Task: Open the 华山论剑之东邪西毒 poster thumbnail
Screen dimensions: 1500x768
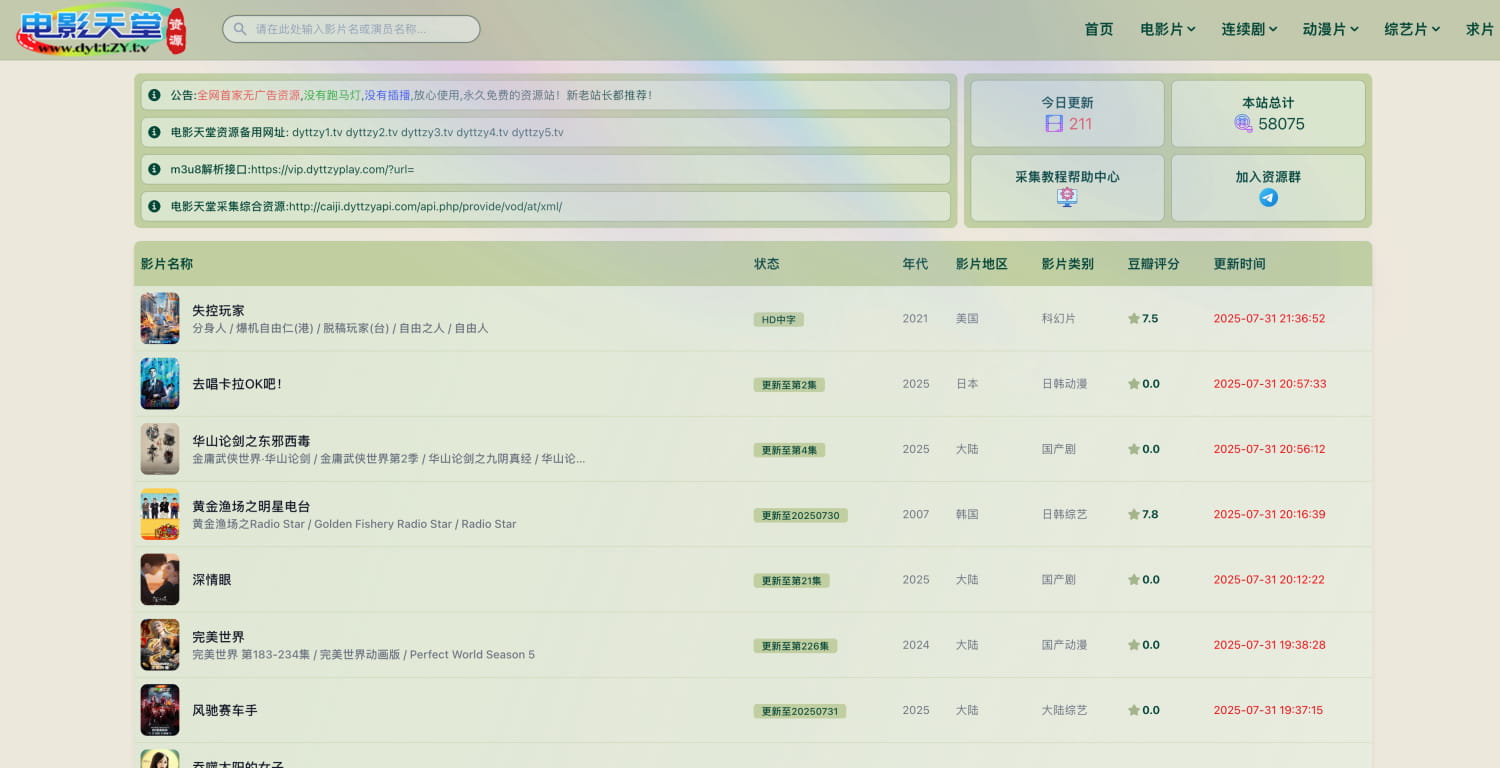Action: (x=160, y=449)
